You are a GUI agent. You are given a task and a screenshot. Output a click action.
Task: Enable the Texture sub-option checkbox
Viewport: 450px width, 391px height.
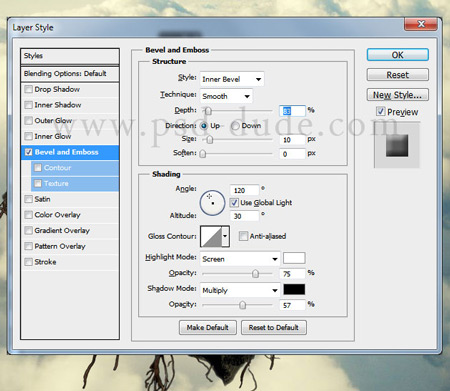[38, 183]
